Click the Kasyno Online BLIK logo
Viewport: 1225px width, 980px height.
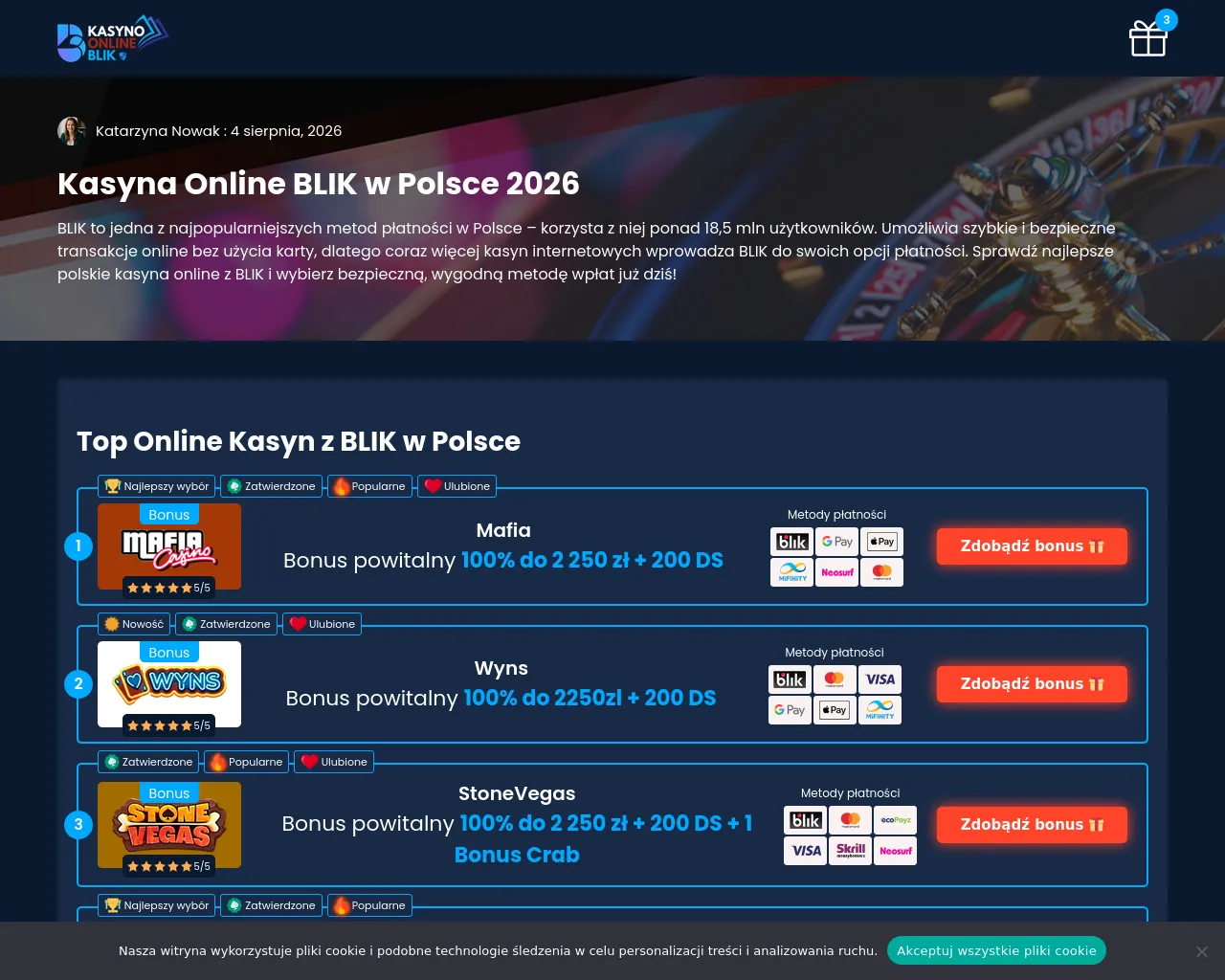113,38
